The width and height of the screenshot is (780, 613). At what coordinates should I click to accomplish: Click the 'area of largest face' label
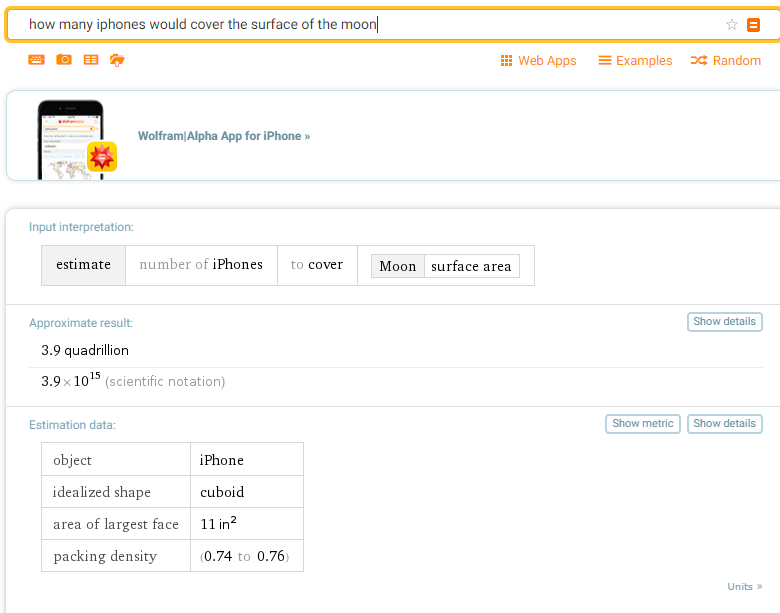[115, 524]
